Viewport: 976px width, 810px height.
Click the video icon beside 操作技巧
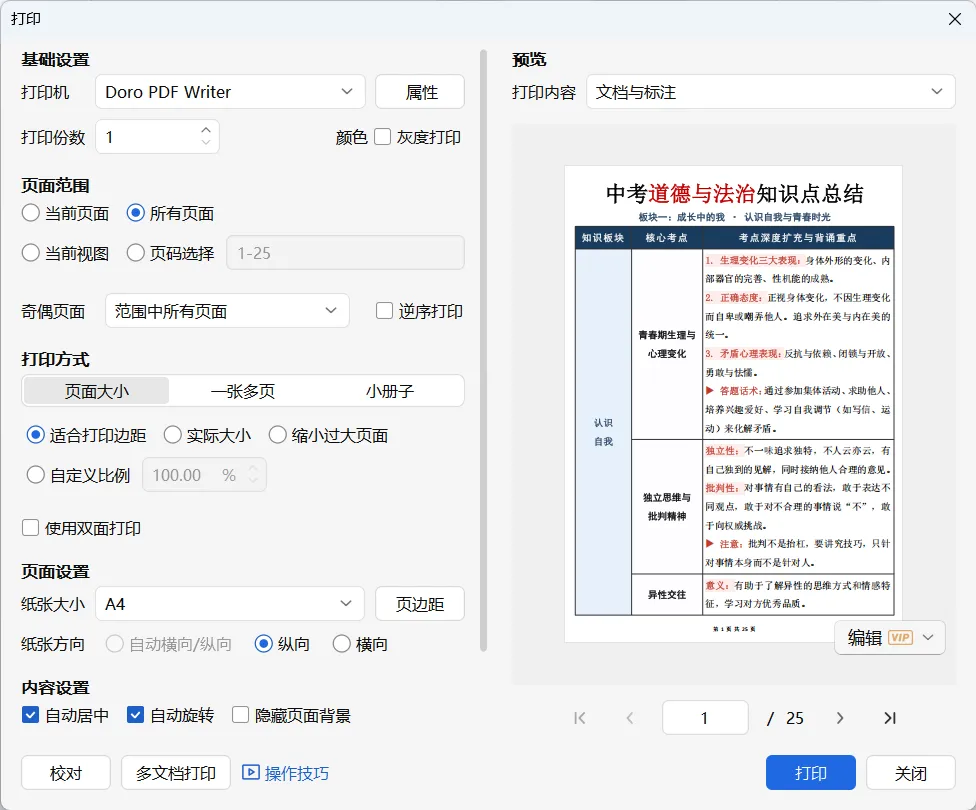[x=250, y=773]
